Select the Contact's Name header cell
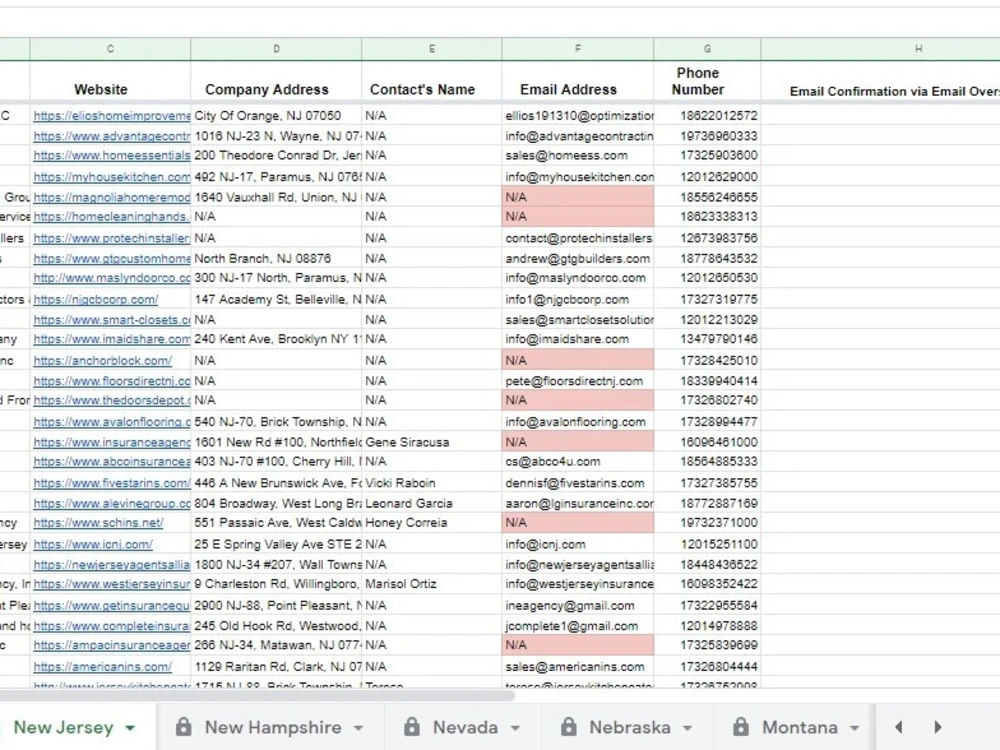This screenshot has height=750, width=1000. pos(432,81)
